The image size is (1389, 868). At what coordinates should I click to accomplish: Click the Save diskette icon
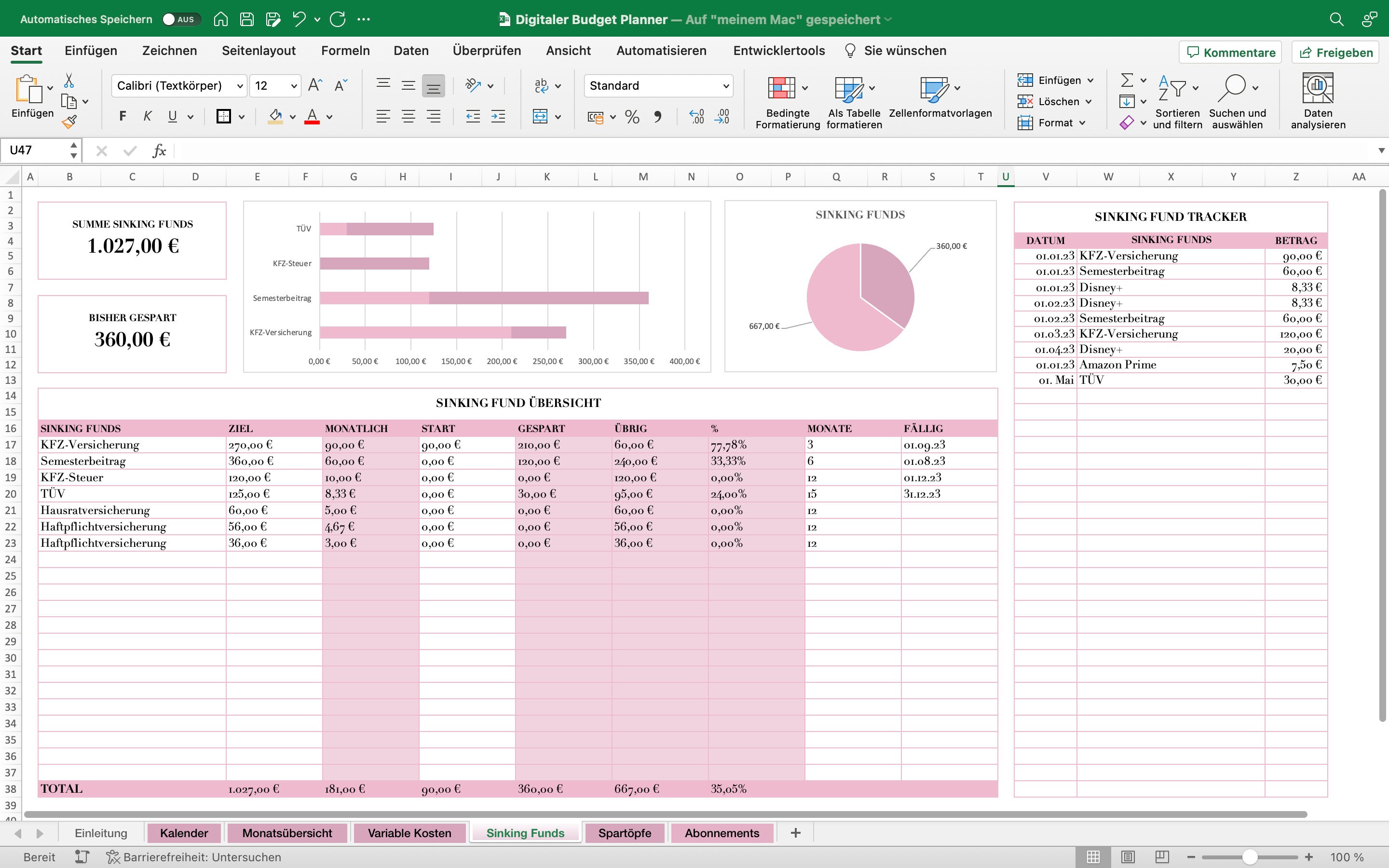[247, 19]
